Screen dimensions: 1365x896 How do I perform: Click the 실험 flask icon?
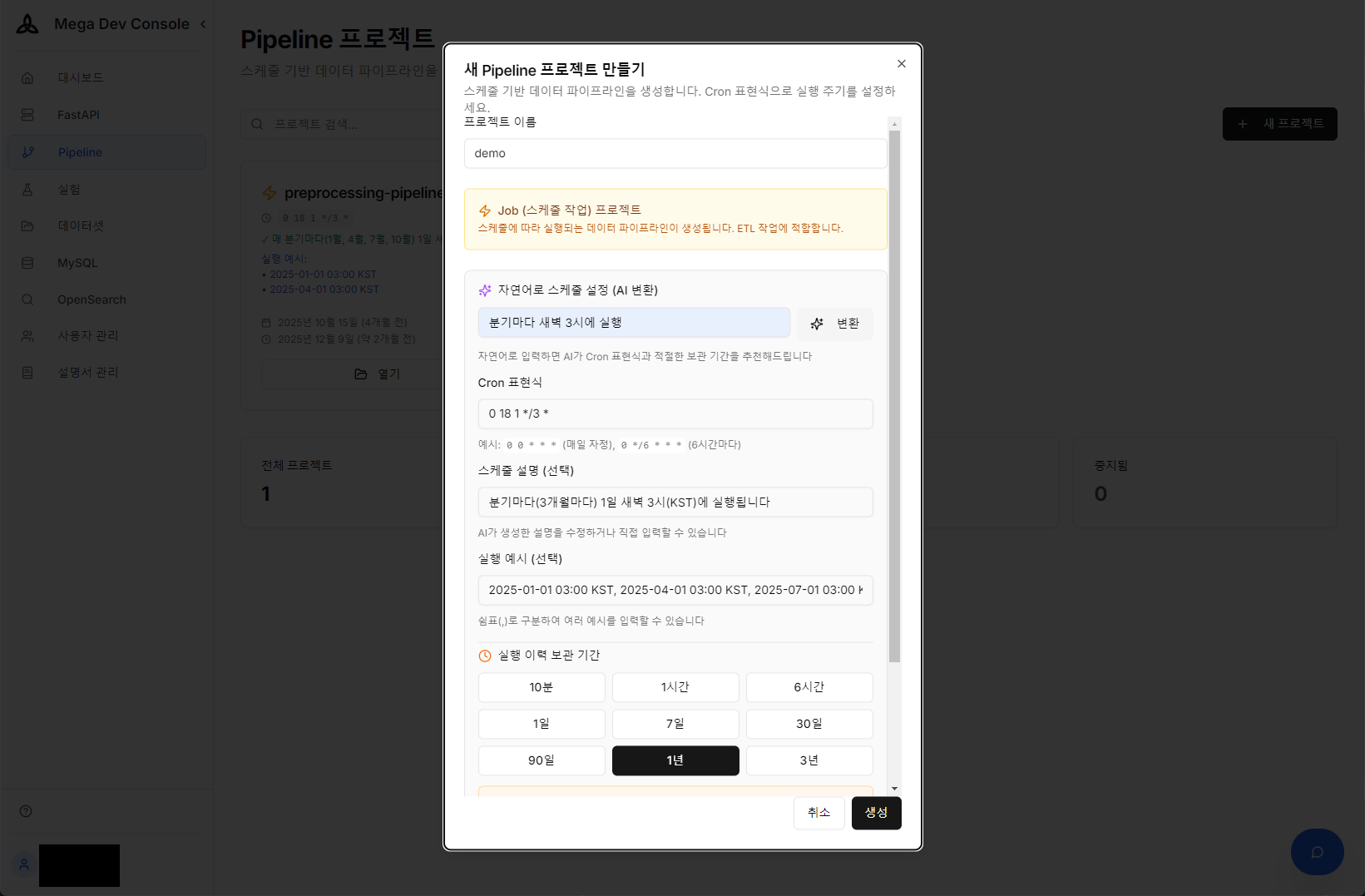coord(27,189)
